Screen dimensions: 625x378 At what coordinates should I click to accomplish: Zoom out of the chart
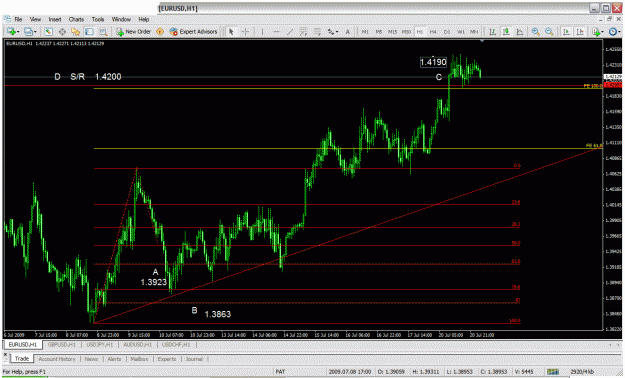(549, 32)
